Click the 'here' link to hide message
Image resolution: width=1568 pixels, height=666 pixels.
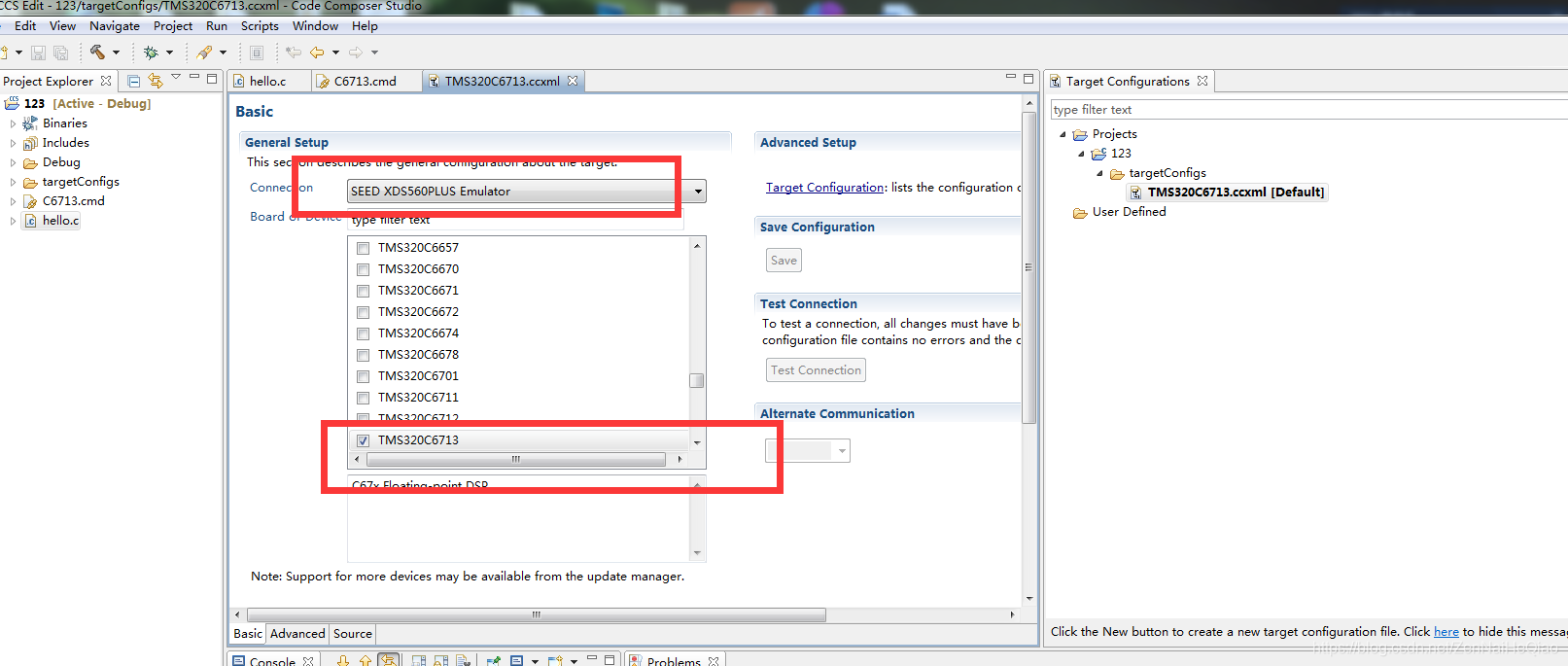(1446, 632)
